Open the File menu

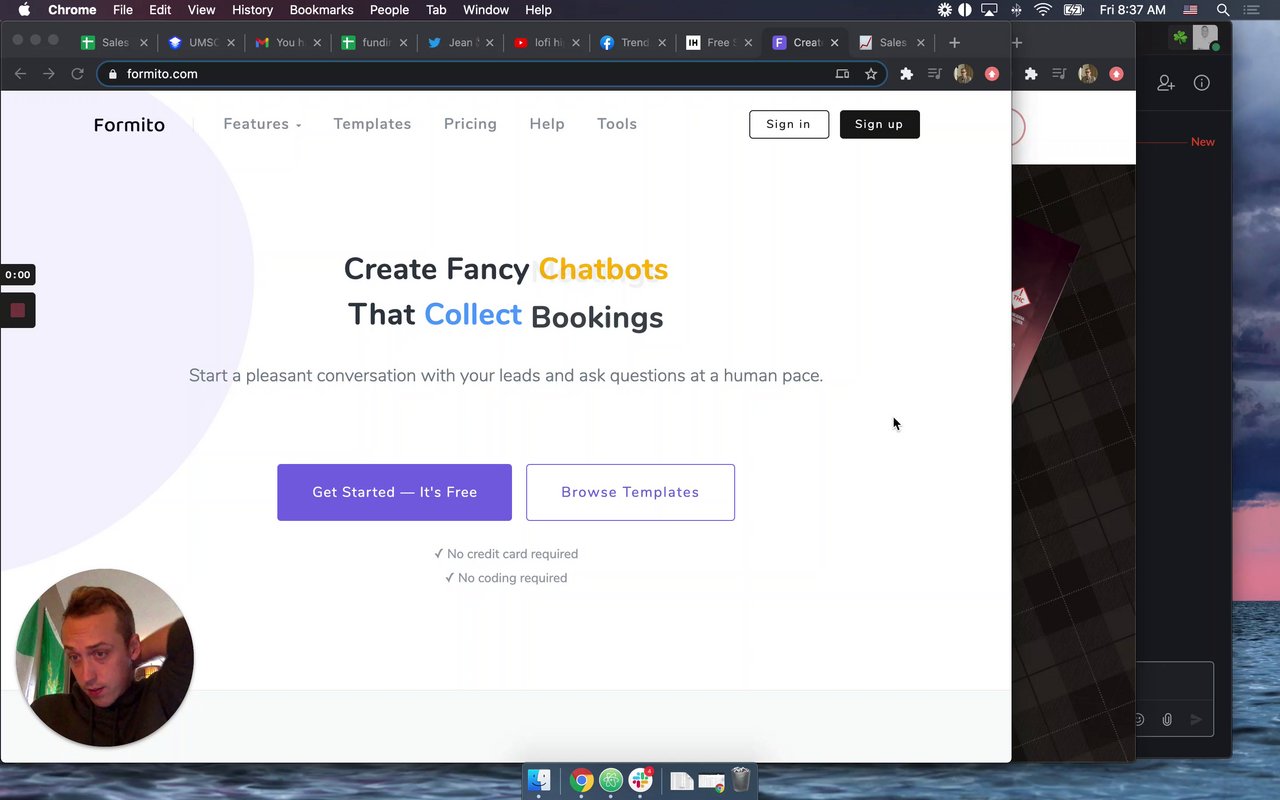point(123,10)
